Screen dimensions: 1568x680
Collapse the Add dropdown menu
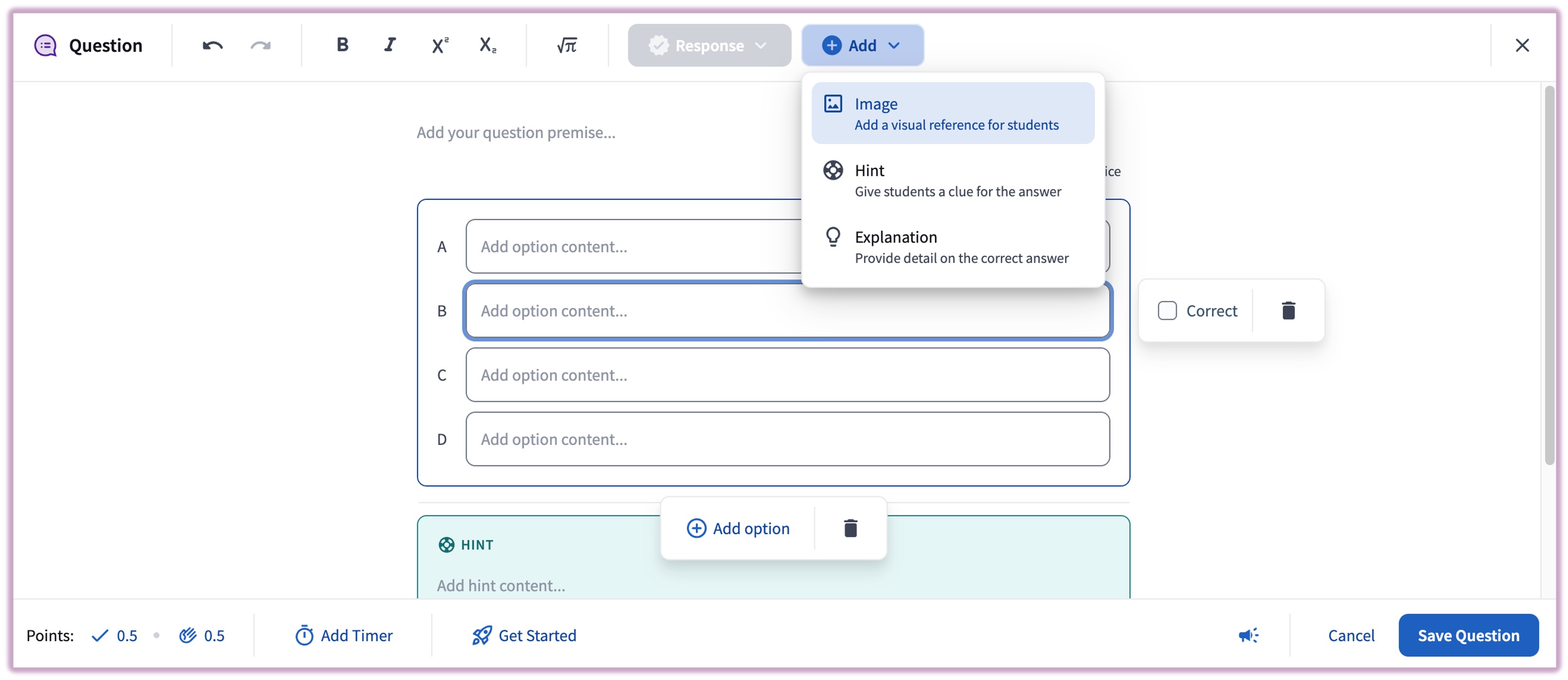coord(862,46)
